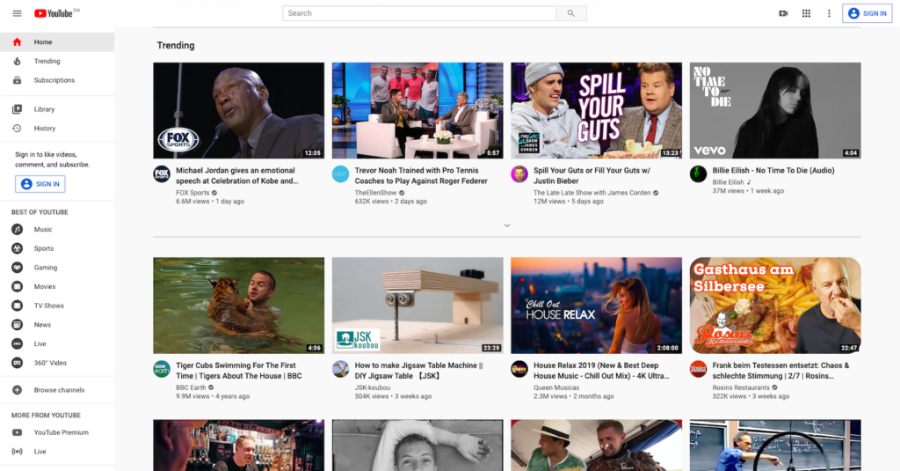Click the search input field
The width and height of the screenshot is (900, 471).
(x=420, y=13)
